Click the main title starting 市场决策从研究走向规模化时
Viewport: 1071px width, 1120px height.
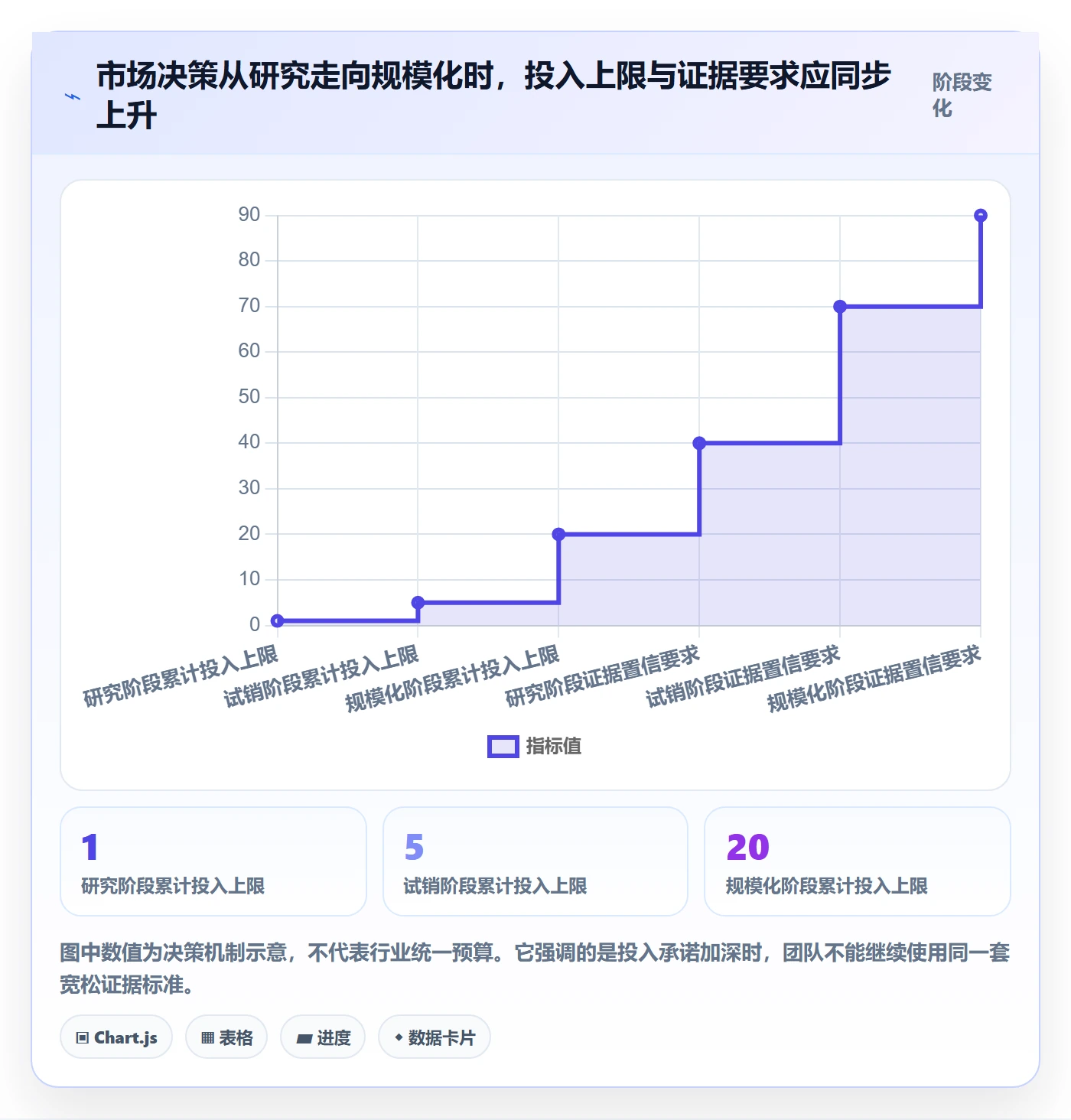point(493,96)
